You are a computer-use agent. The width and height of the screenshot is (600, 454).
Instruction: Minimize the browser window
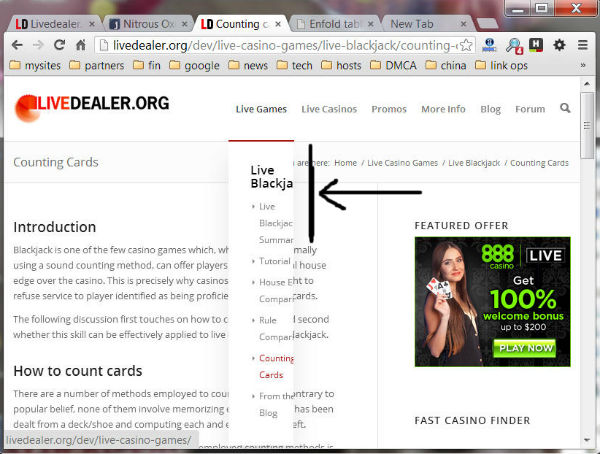click(x=518, y=8)
